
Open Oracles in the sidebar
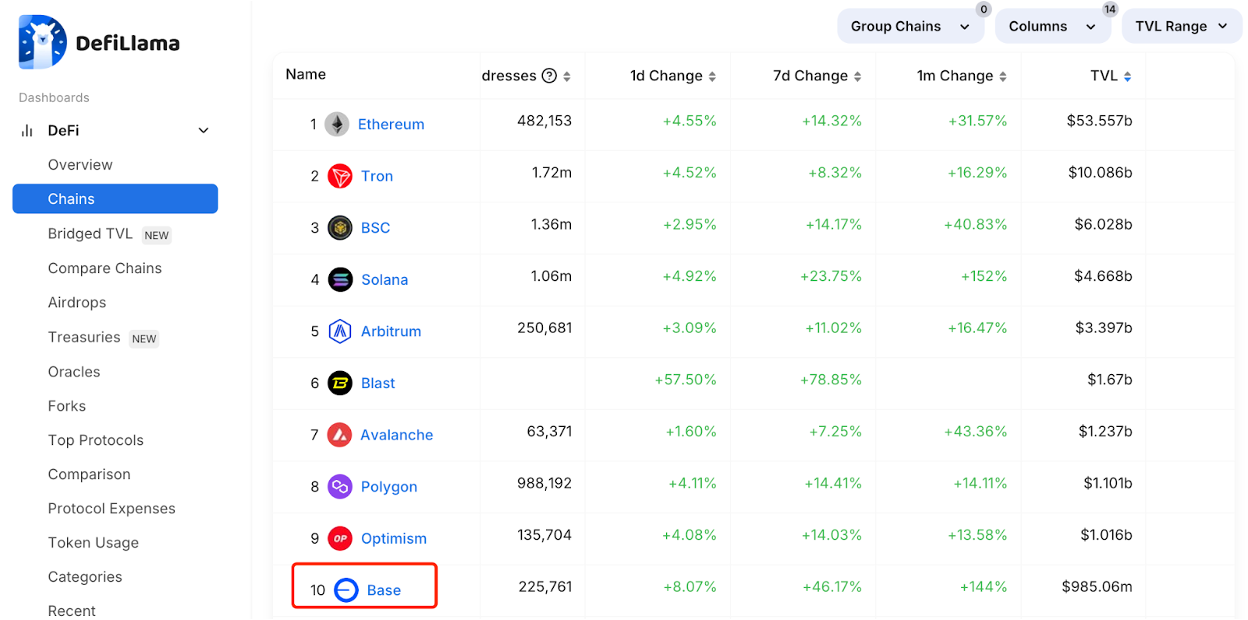74,372
